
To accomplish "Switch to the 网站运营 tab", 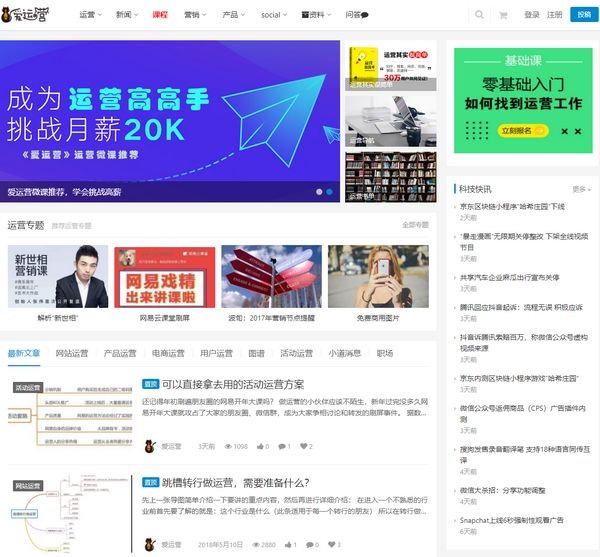I will (72, 353).
